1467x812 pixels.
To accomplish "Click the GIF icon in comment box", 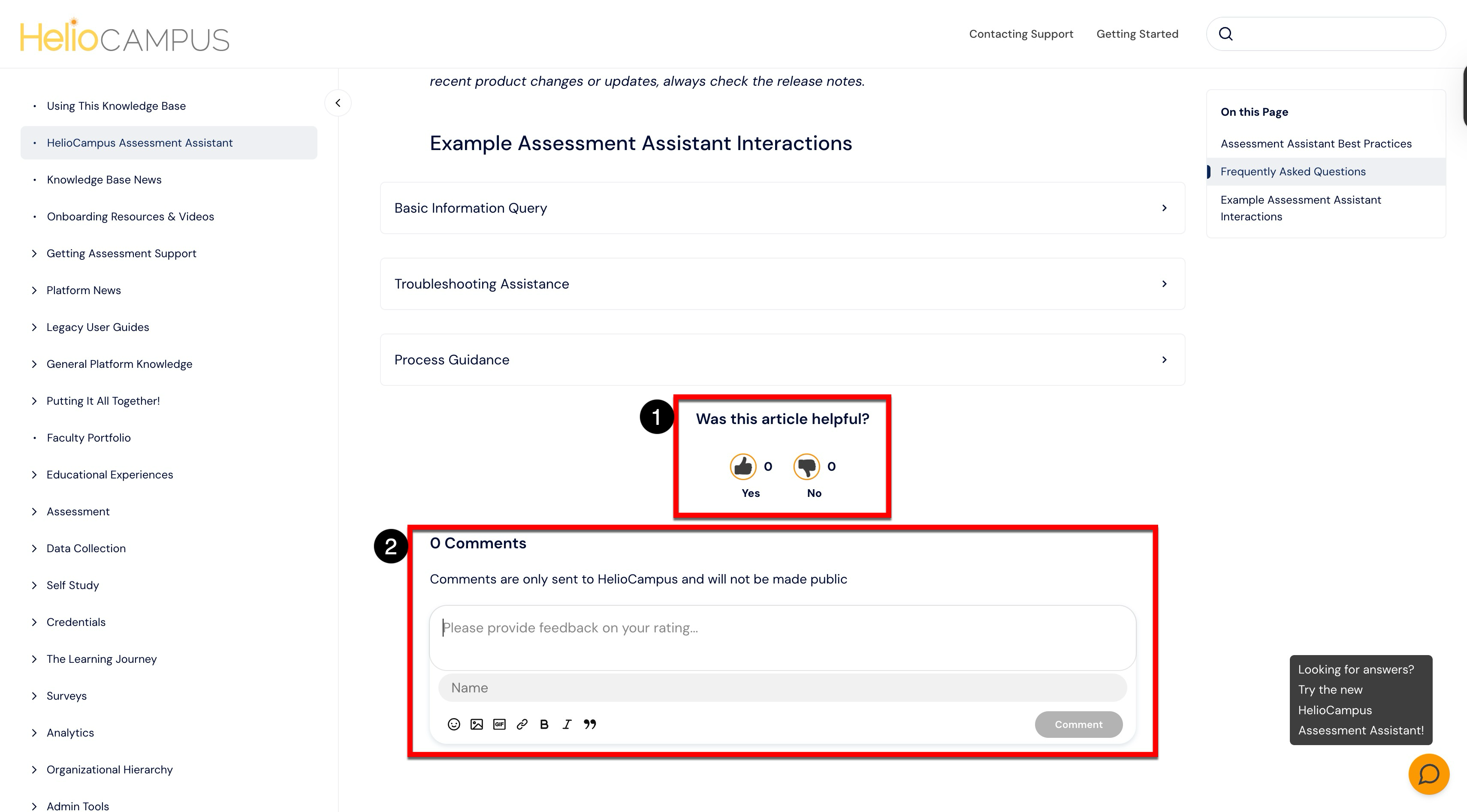I will pyautogui.click(x=499, y=724).
